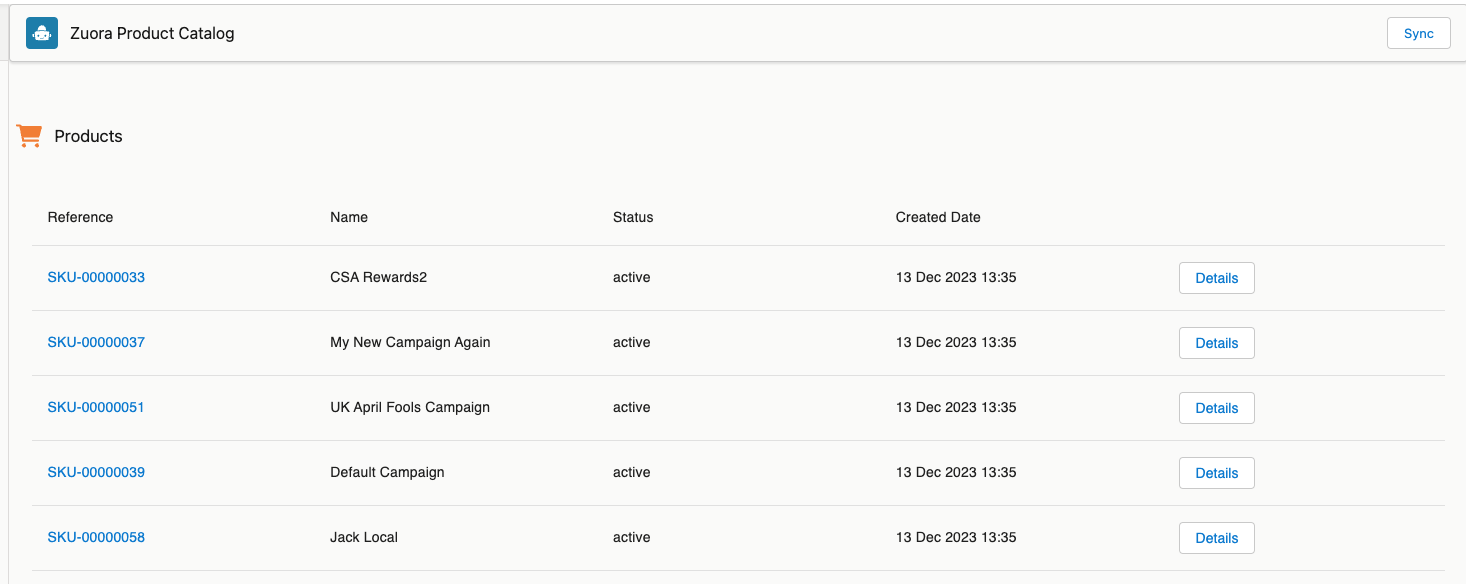
Task: Sort by the Created Date column header
Action: pyautogui.click(x=938, y=217)
